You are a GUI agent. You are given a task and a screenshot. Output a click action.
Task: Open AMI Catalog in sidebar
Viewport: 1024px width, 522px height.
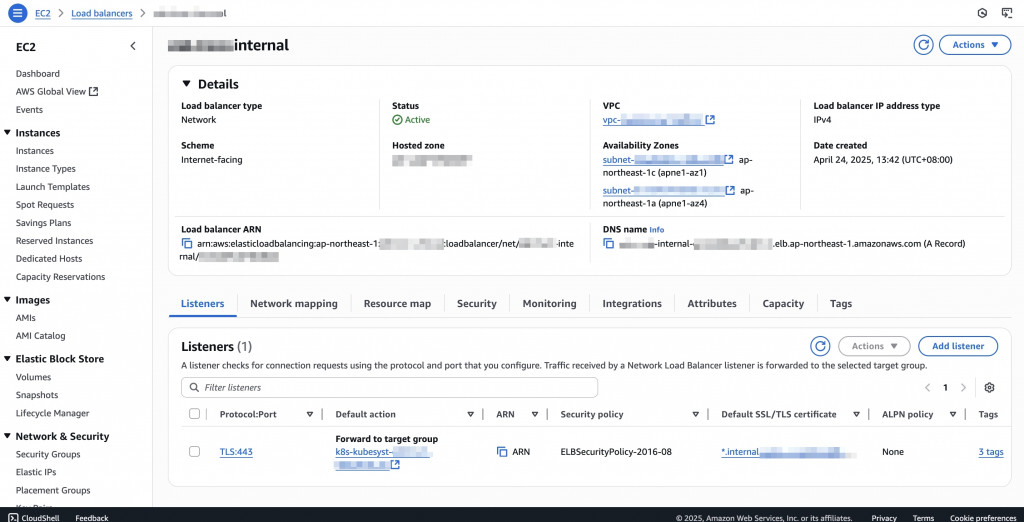coord(40,336)
